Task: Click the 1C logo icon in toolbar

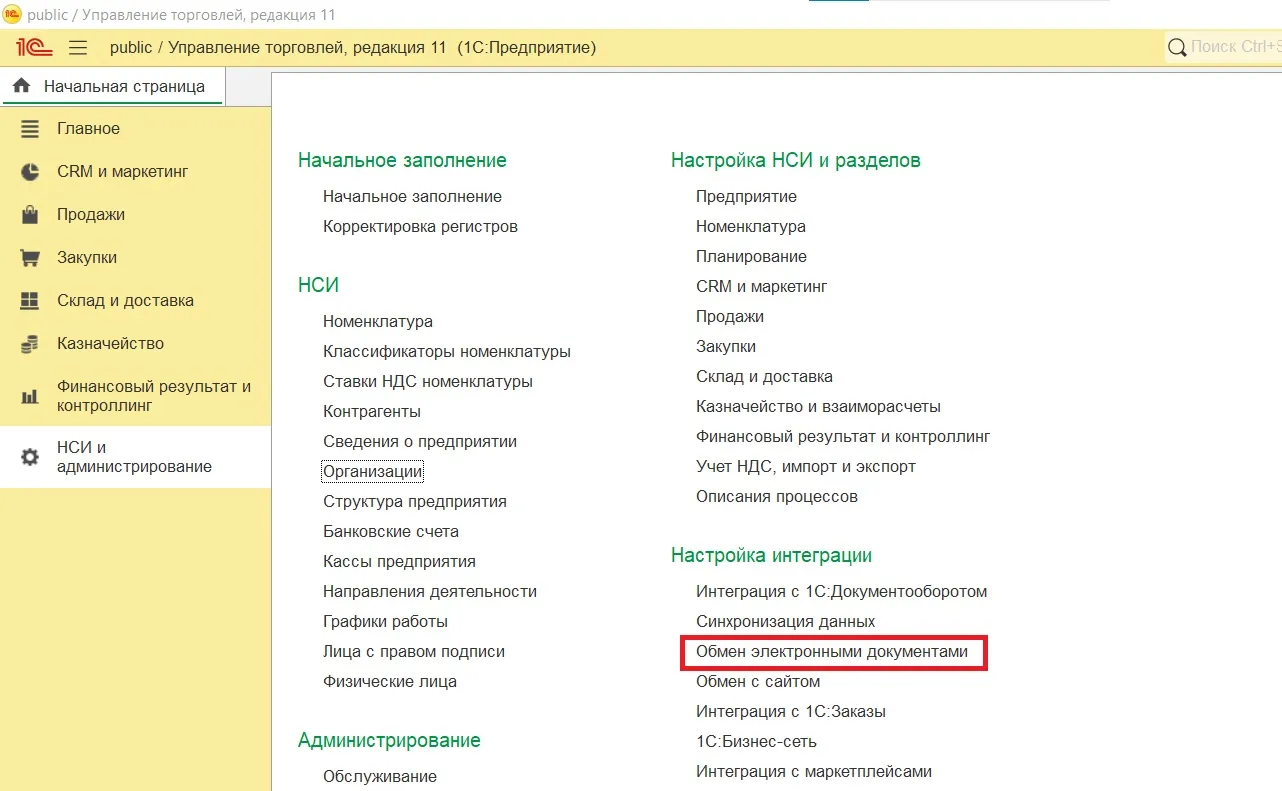Action: [x=34, y=47]
